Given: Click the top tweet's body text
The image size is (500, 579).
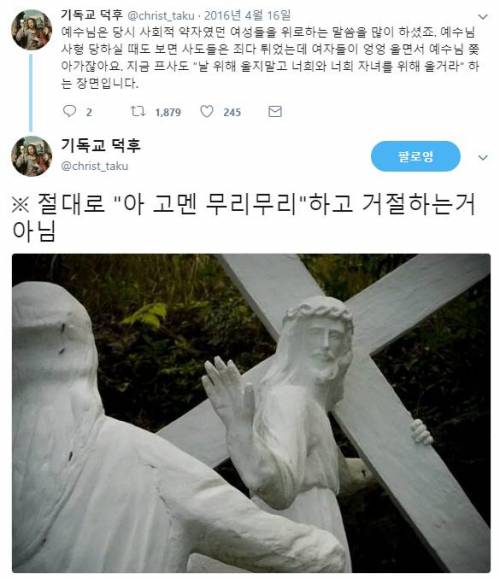Looking at the screenshot, I should point(270,58).
